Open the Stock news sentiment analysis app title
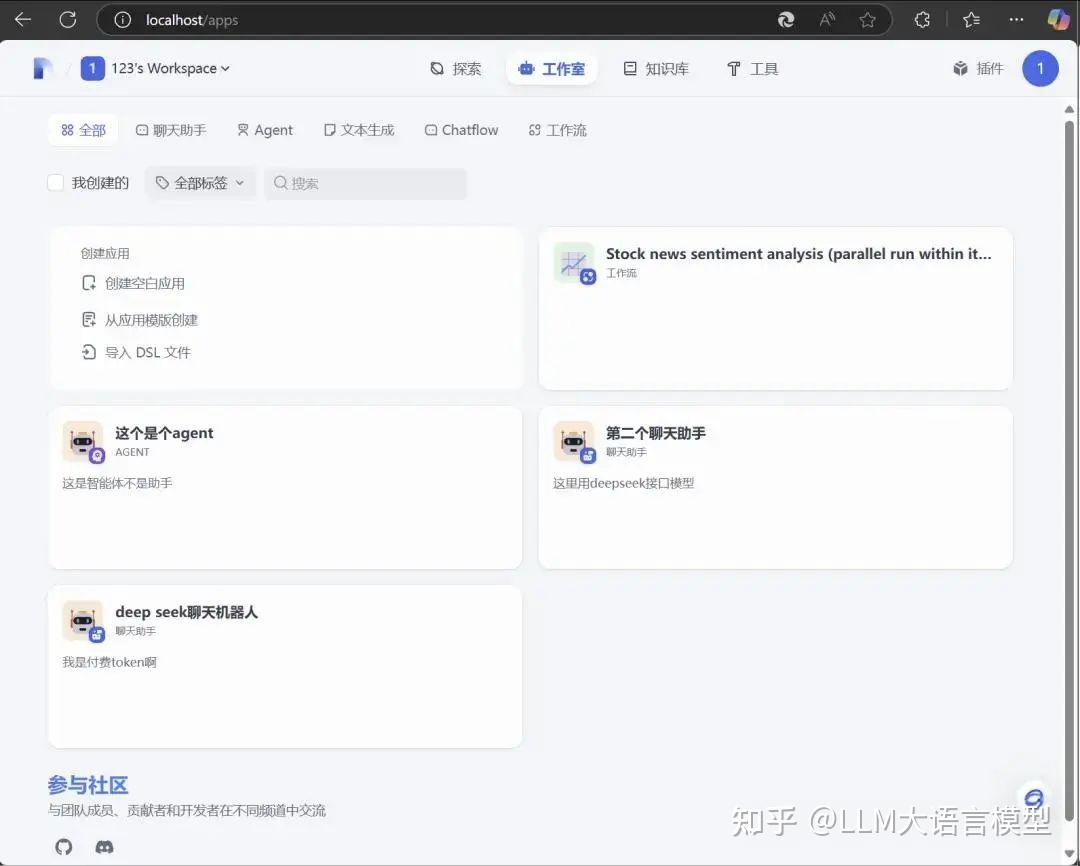1080x866 pixels. pyautogui.click(x=799, y=254)
